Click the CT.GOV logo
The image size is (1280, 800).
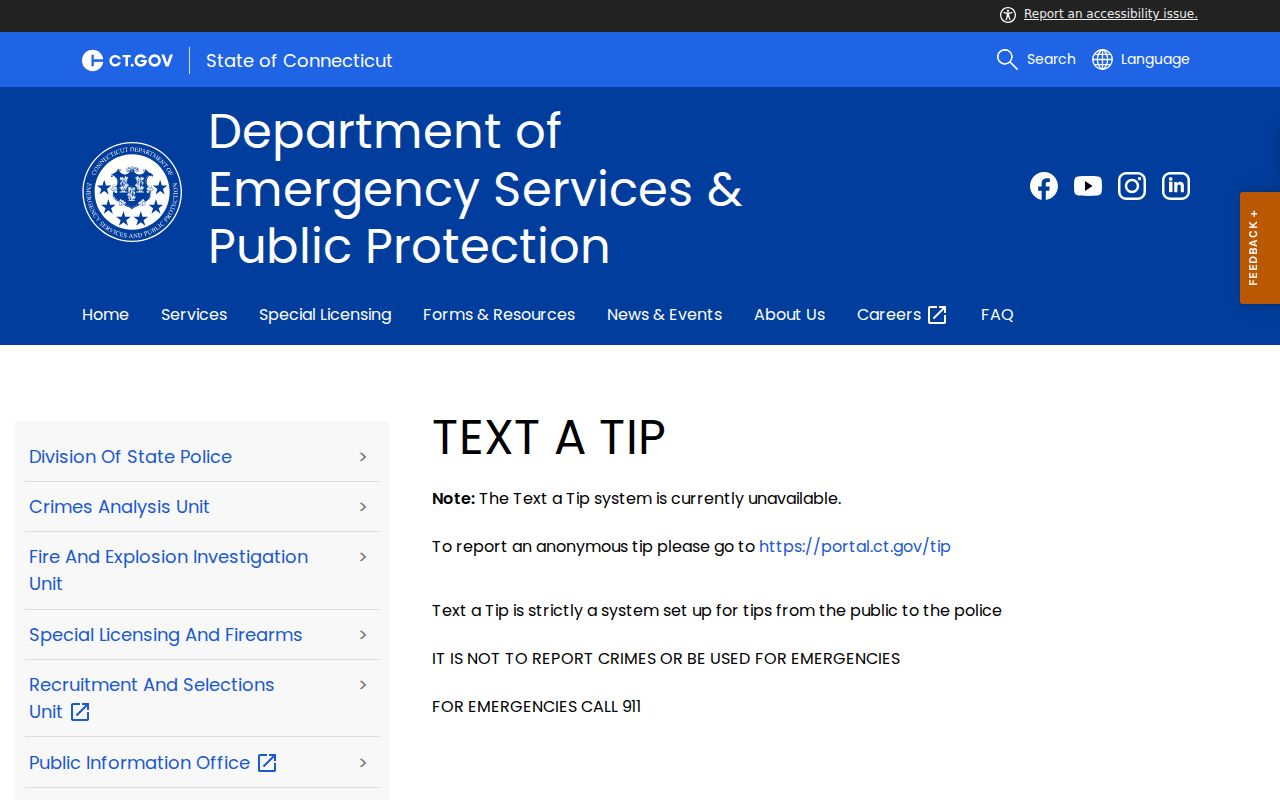tap(127, 60)
